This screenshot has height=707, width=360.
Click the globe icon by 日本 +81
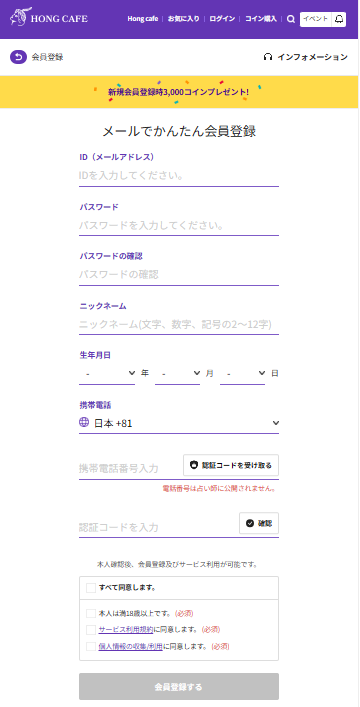click(83, 422)
